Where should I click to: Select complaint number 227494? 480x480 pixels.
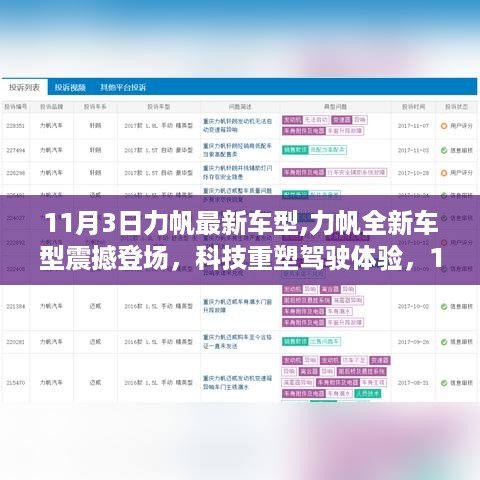15,150
